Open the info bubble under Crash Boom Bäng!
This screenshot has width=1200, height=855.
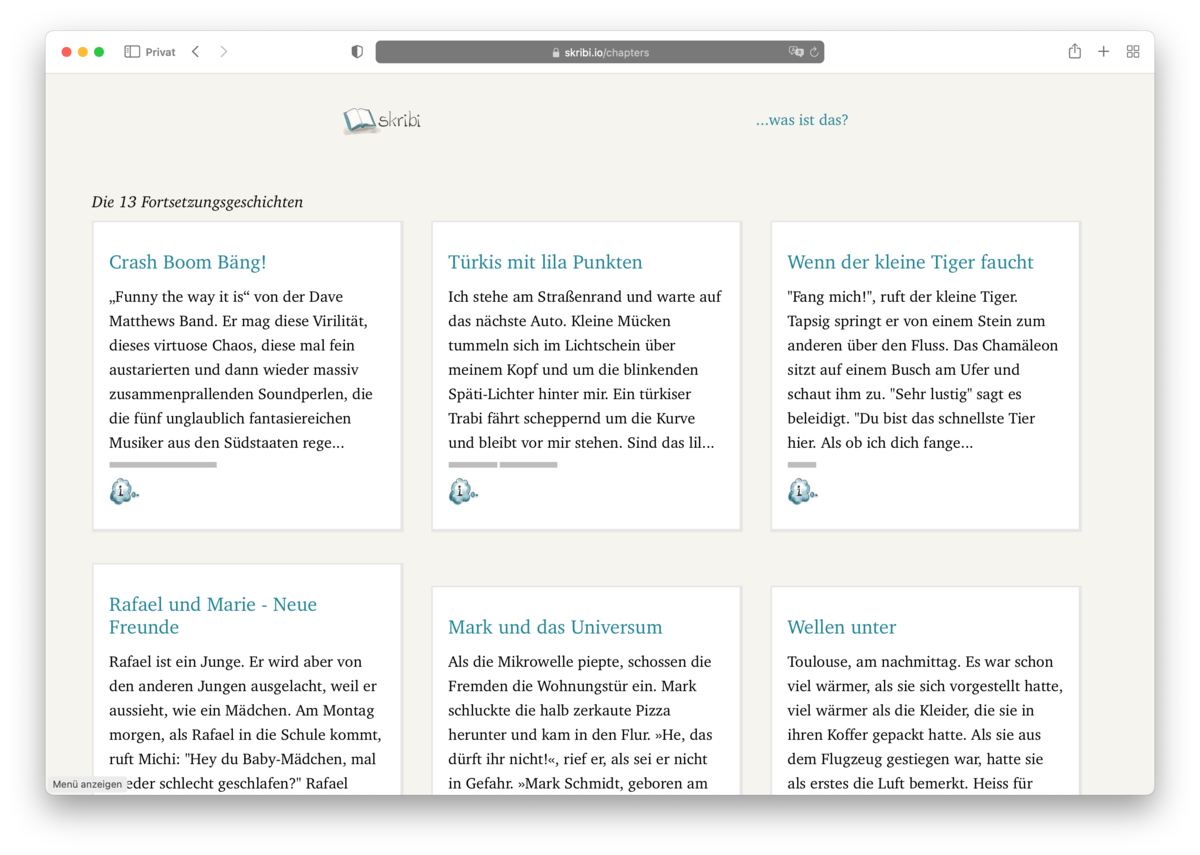pyautogui.click(x=123, y=491)
